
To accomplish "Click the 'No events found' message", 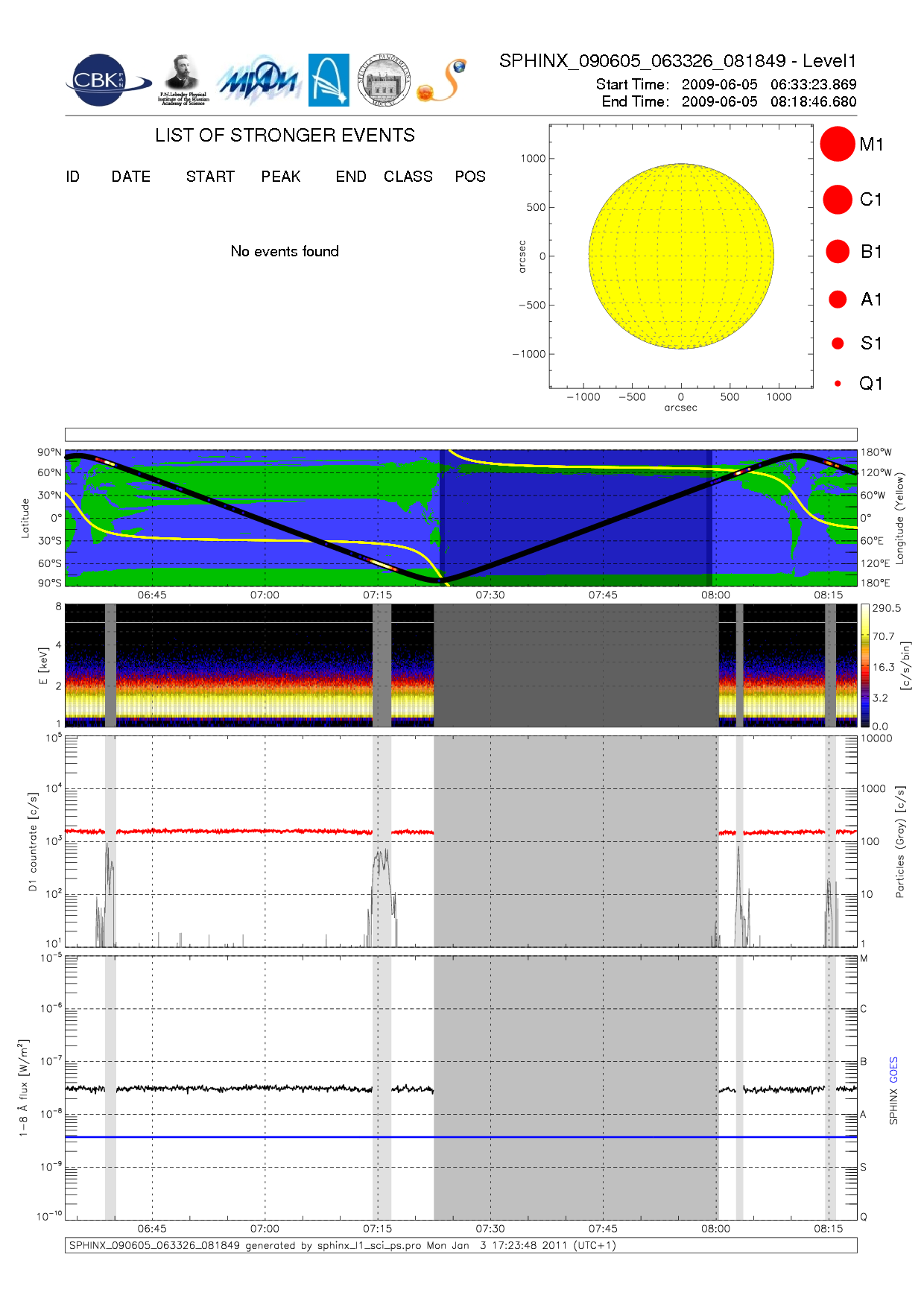I will click(285, 252).
